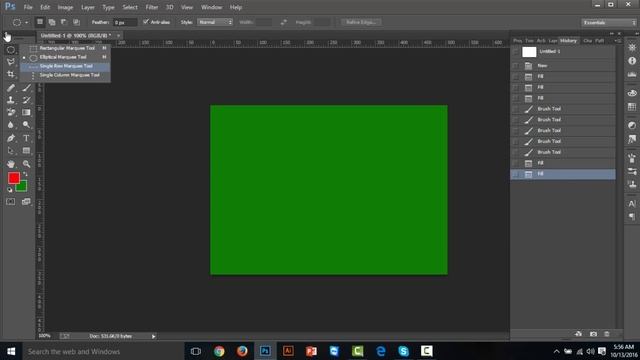Click the New selection mode icon
Image resolution: width=640 pixels, height=360 pixels.
(x=40, y=22)
